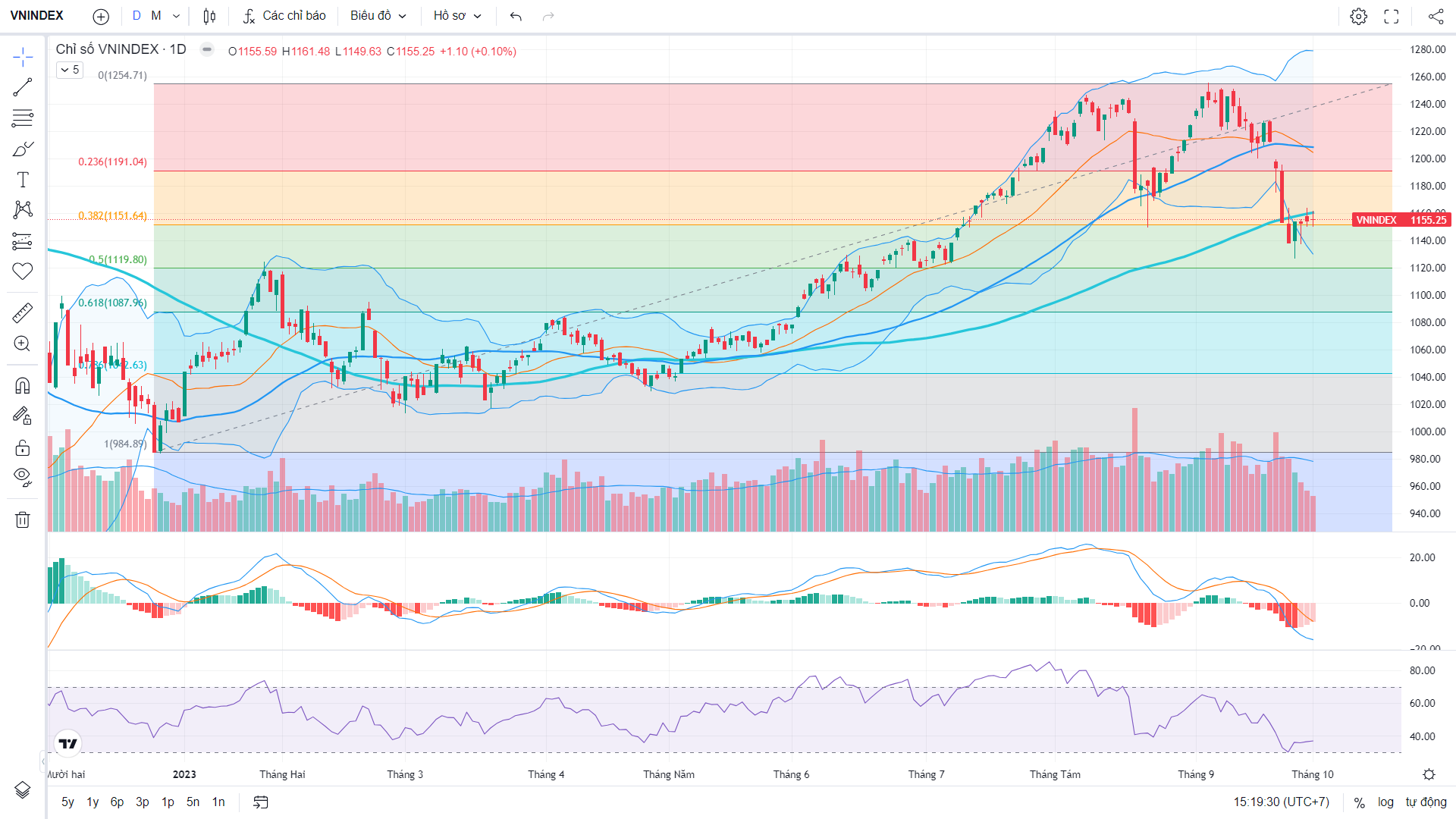The image size is (1456, 819).
Task: Click the Fibonacci 1(984.89) level label
Action: 125,444
